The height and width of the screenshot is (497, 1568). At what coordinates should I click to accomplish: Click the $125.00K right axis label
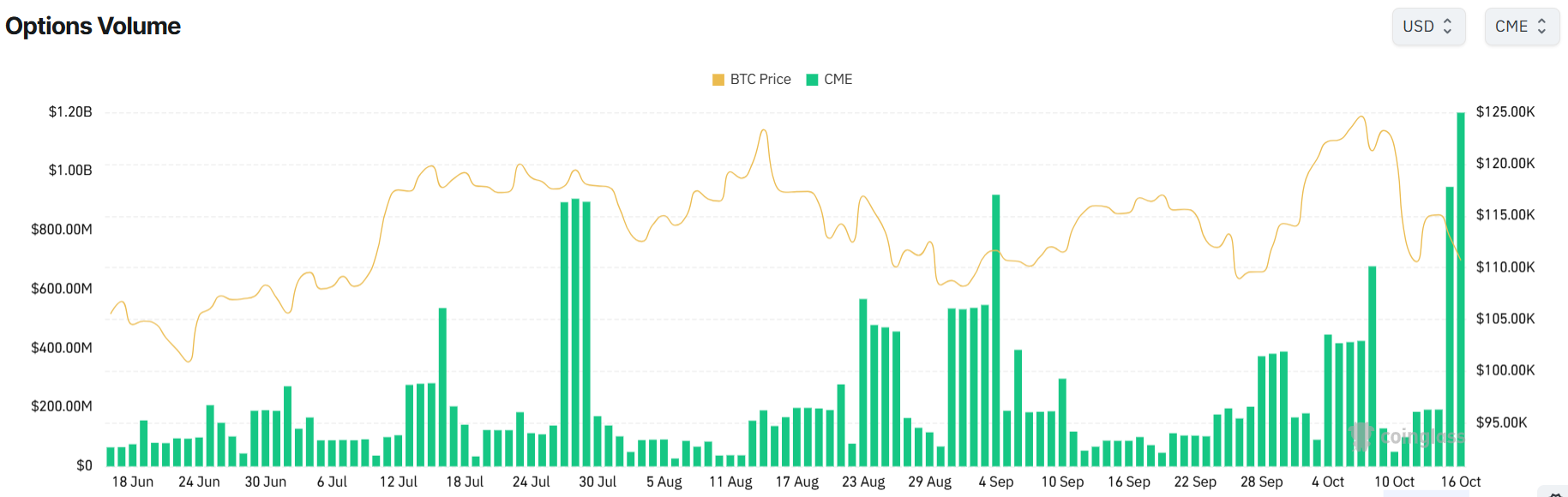click(x=1505, y=112)
